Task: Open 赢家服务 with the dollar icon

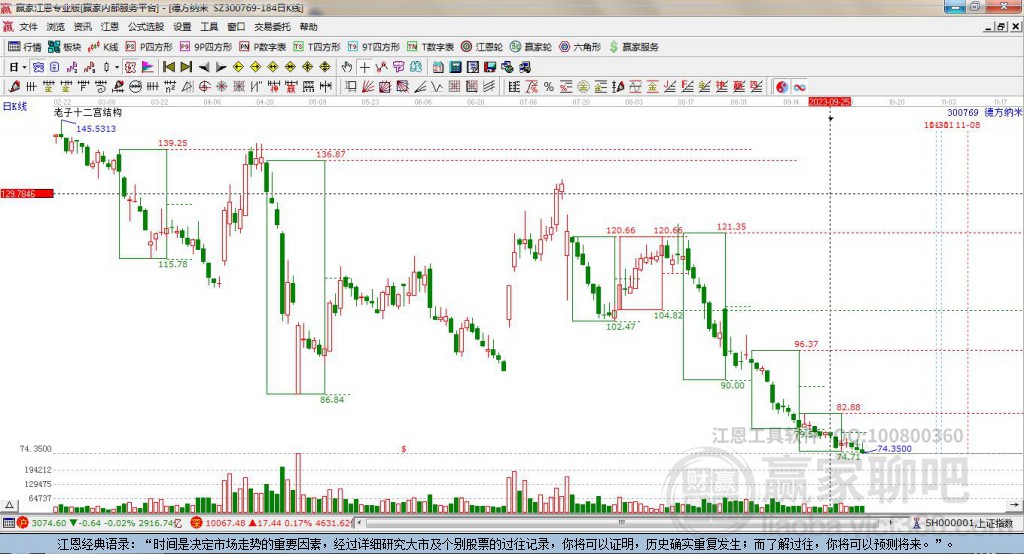Action: [x=633, y=47]
